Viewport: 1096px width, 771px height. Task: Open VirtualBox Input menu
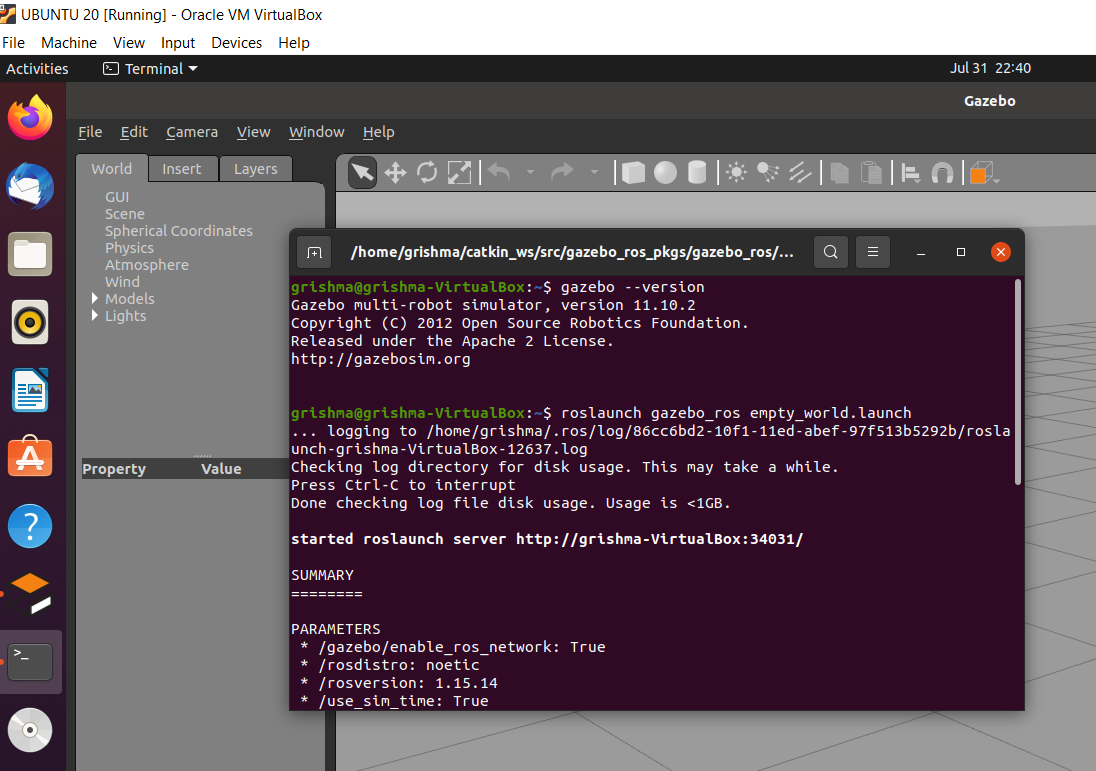(178, 43)
